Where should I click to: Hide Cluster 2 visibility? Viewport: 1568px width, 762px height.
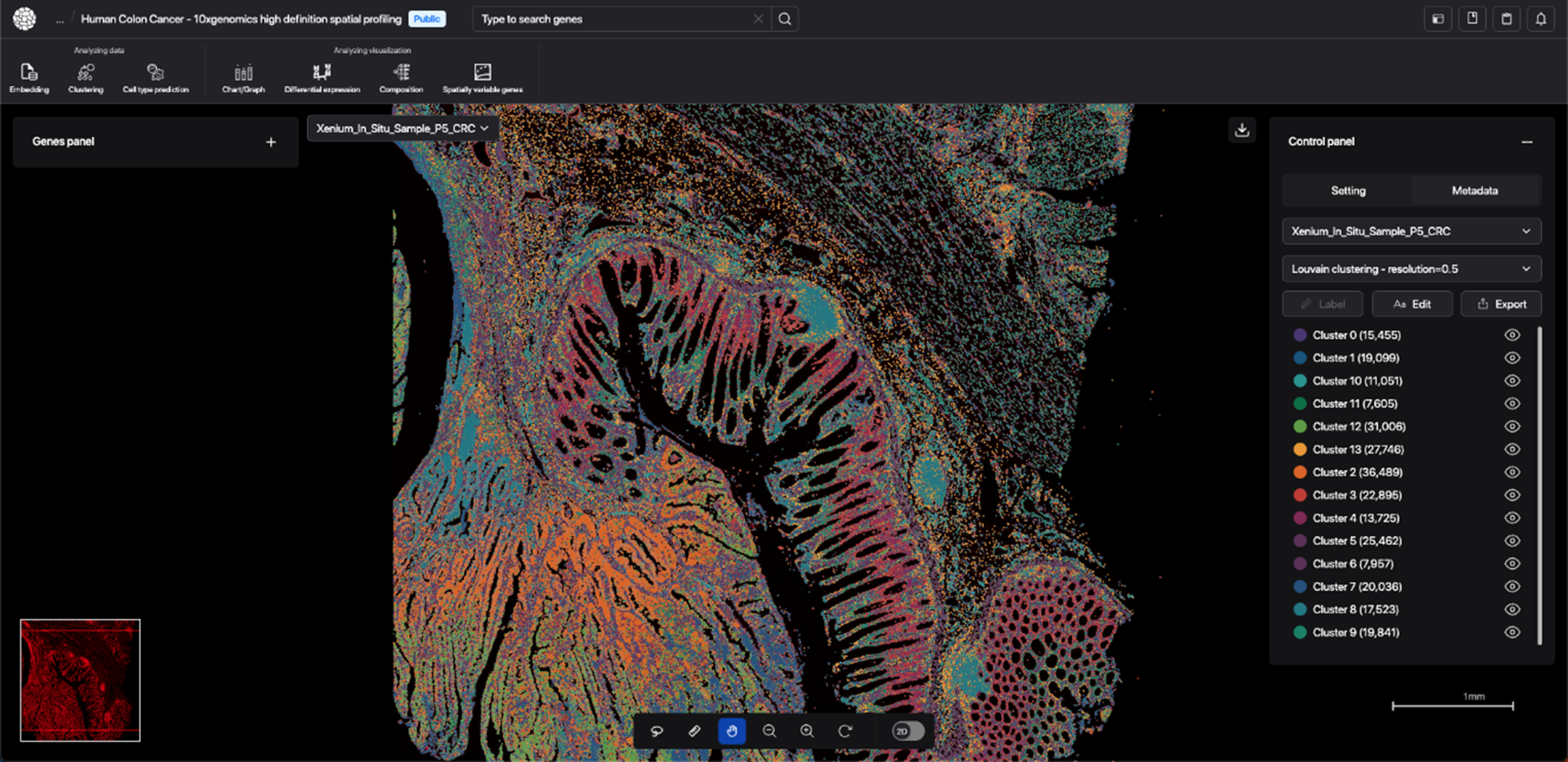click(x=1512, y=472)
